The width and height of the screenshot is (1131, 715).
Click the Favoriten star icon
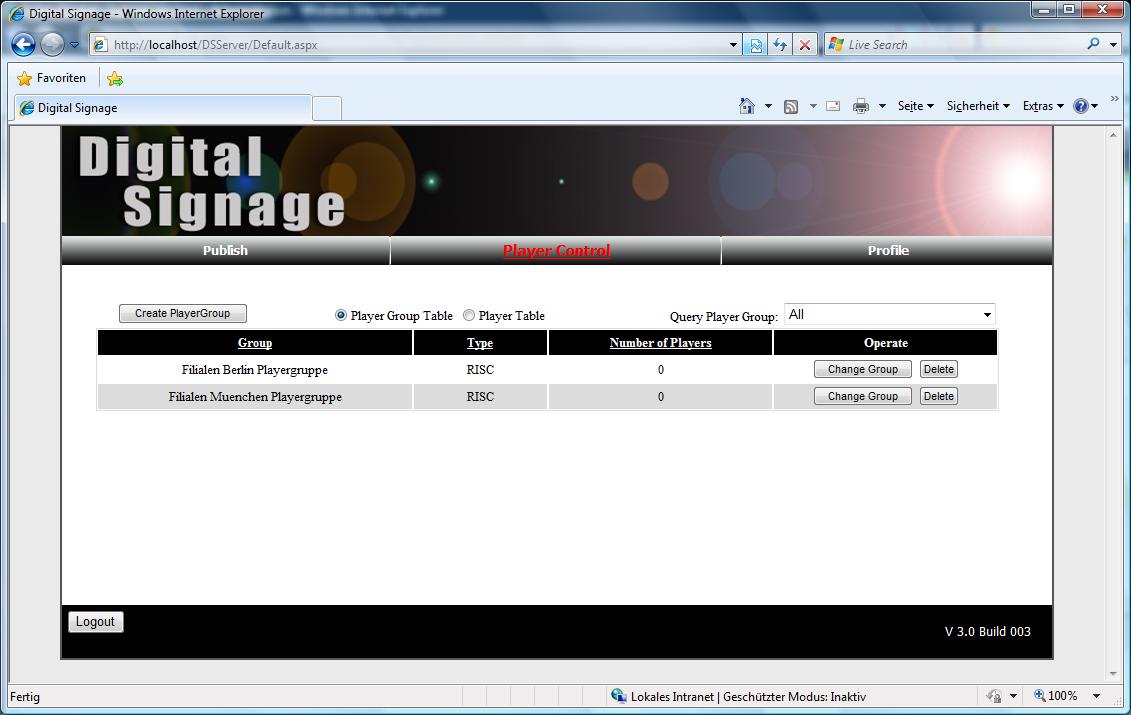[x=25, y=78]
